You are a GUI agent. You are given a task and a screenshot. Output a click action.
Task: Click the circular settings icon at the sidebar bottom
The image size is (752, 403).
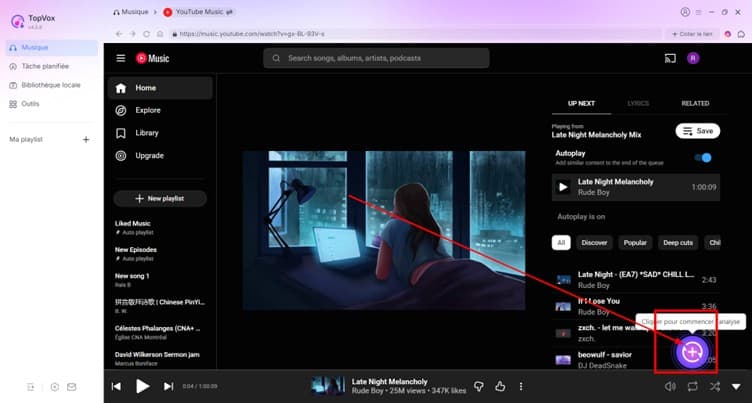55,387
